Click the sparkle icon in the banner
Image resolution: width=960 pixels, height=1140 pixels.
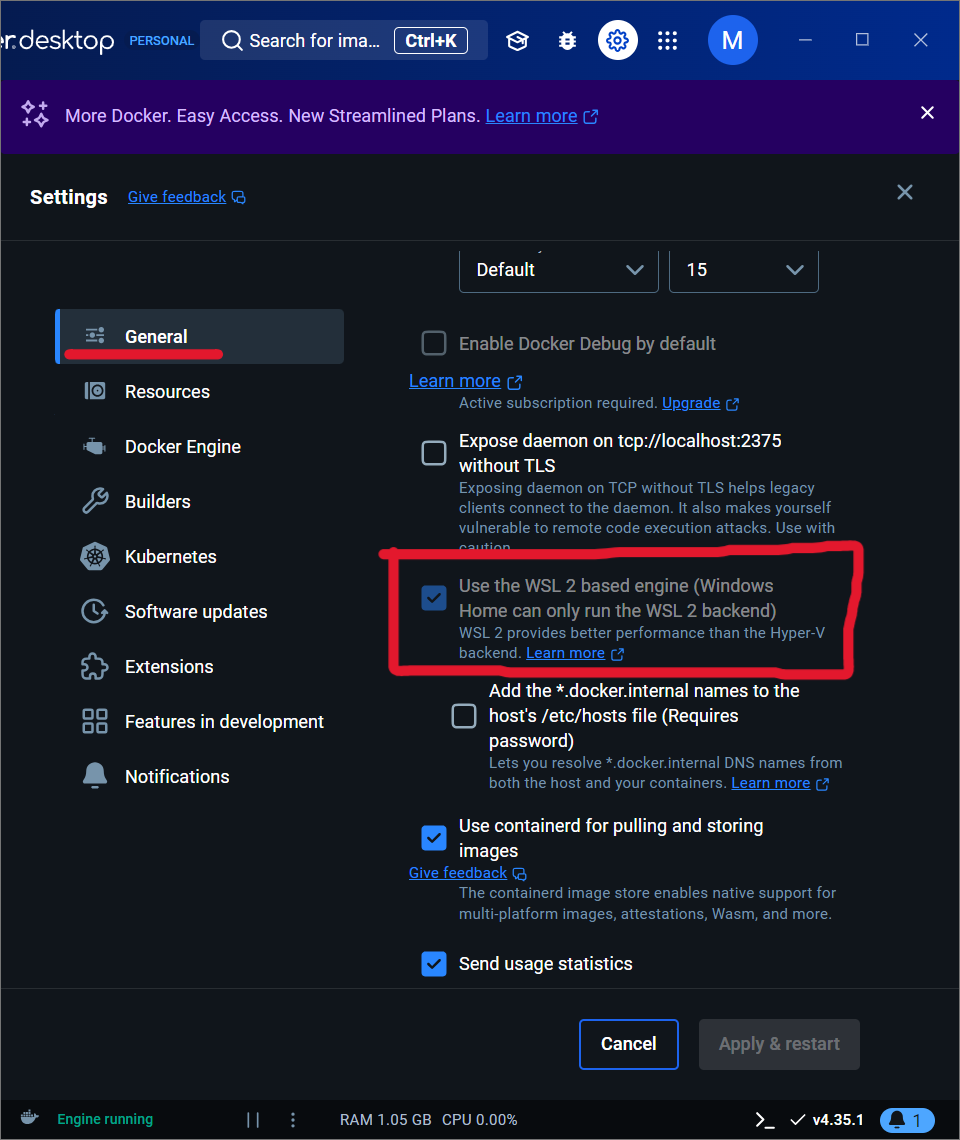pos(34,114)
